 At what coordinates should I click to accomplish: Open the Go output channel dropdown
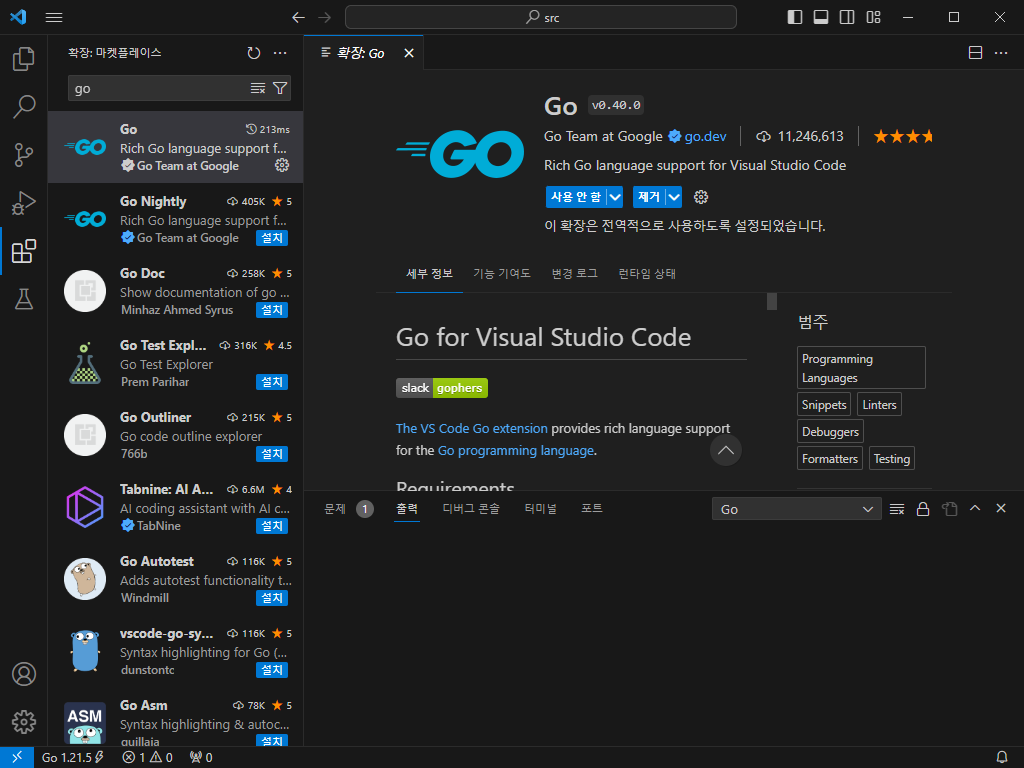click(796, 509)
